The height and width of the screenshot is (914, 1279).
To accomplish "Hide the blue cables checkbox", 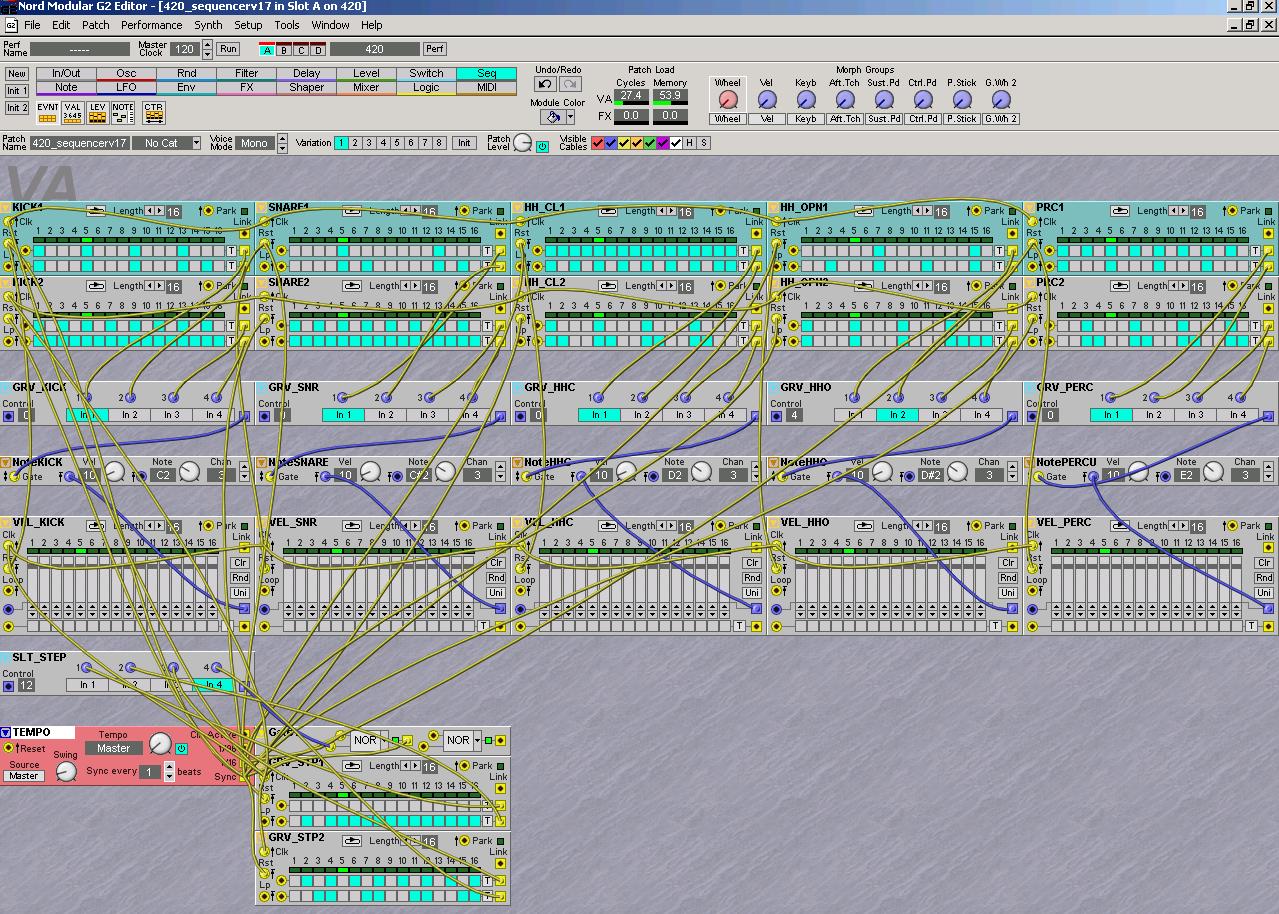I will coord(611,143).
